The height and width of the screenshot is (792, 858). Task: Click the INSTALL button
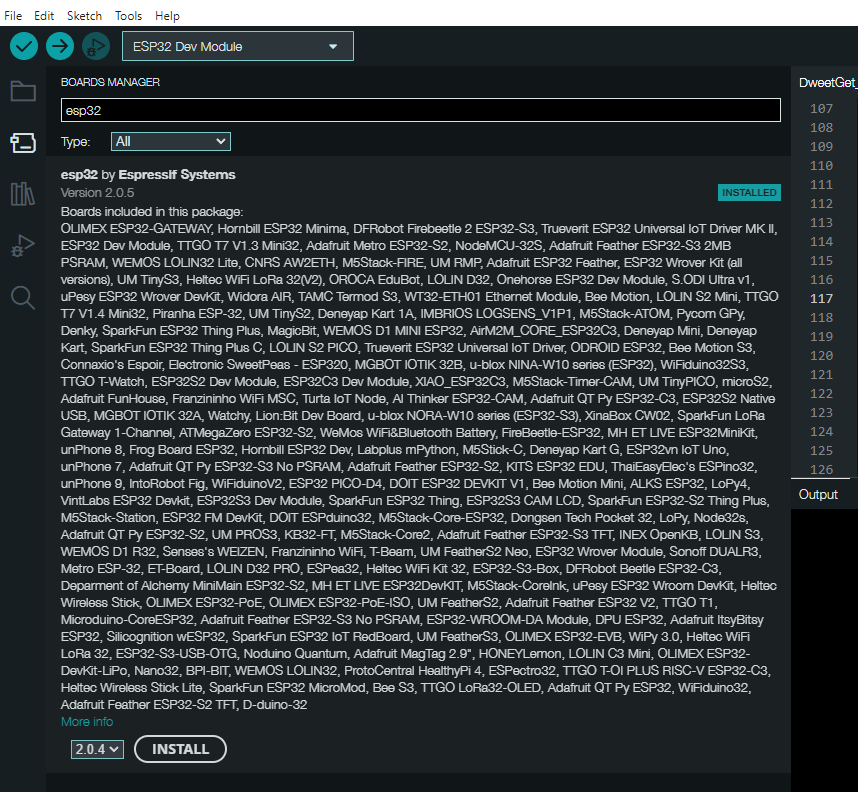[181, 749]
